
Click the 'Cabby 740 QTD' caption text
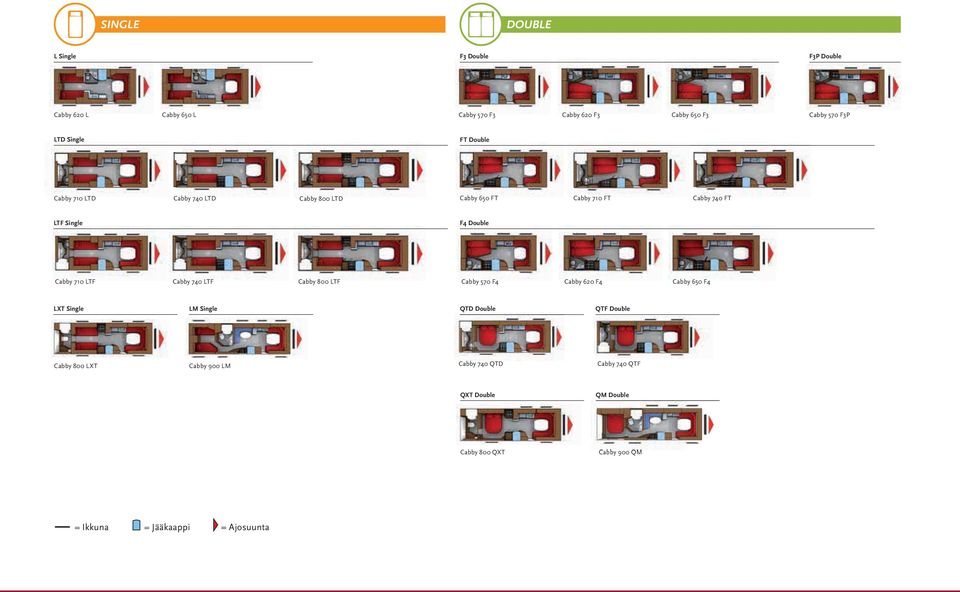481,364
